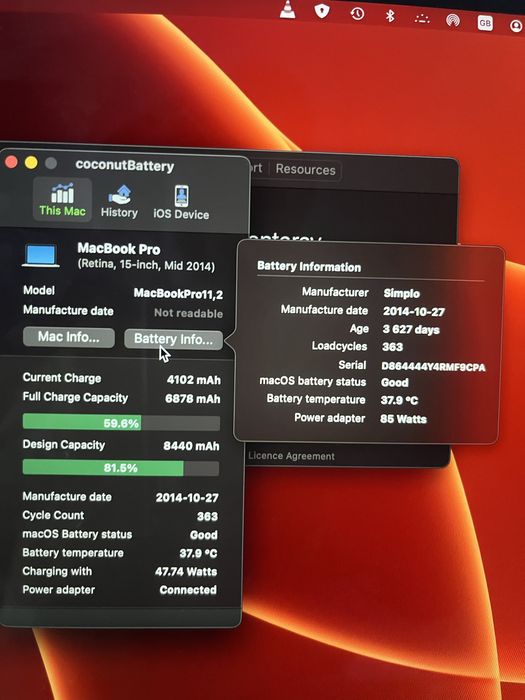This screenshot has width=525, height=700.
Task: Click the 81.5% design capacity bar
Action: pos(121,467)
